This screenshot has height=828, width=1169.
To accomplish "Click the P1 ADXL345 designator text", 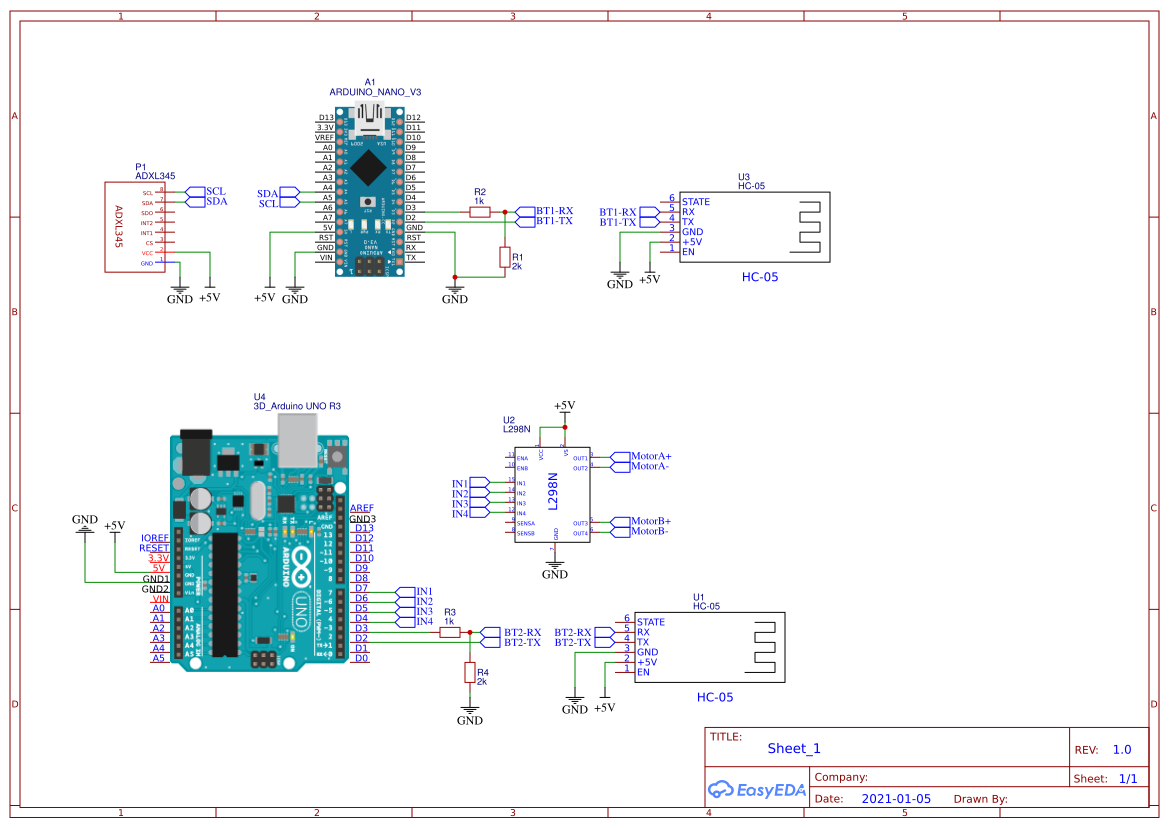I will tap(155, 171).
